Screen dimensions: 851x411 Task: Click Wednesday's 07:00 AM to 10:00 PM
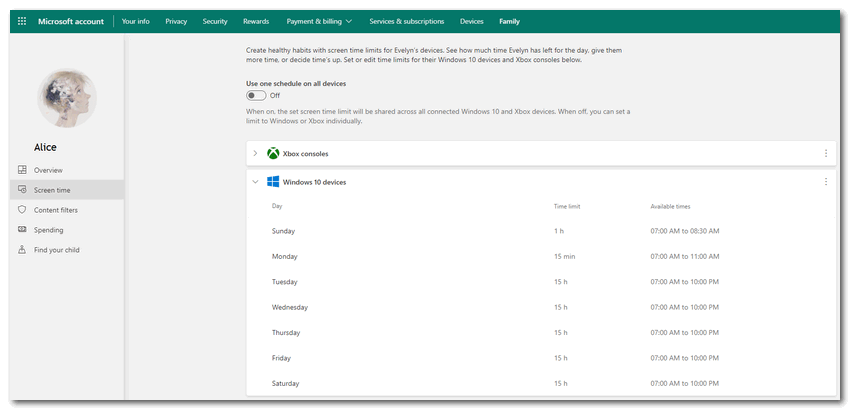685,307
